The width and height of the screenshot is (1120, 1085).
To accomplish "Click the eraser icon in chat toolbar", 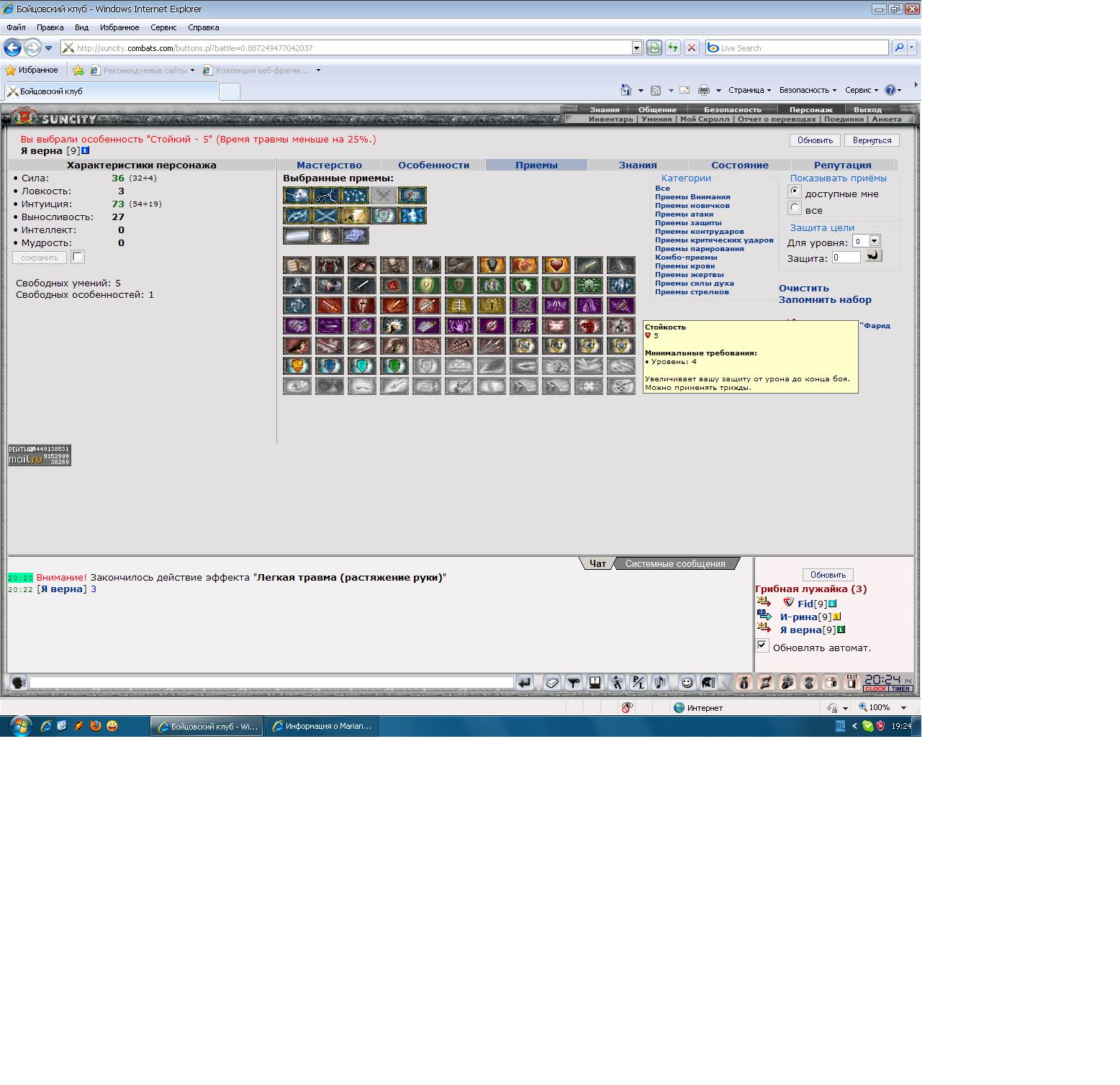I will (553, 683).
